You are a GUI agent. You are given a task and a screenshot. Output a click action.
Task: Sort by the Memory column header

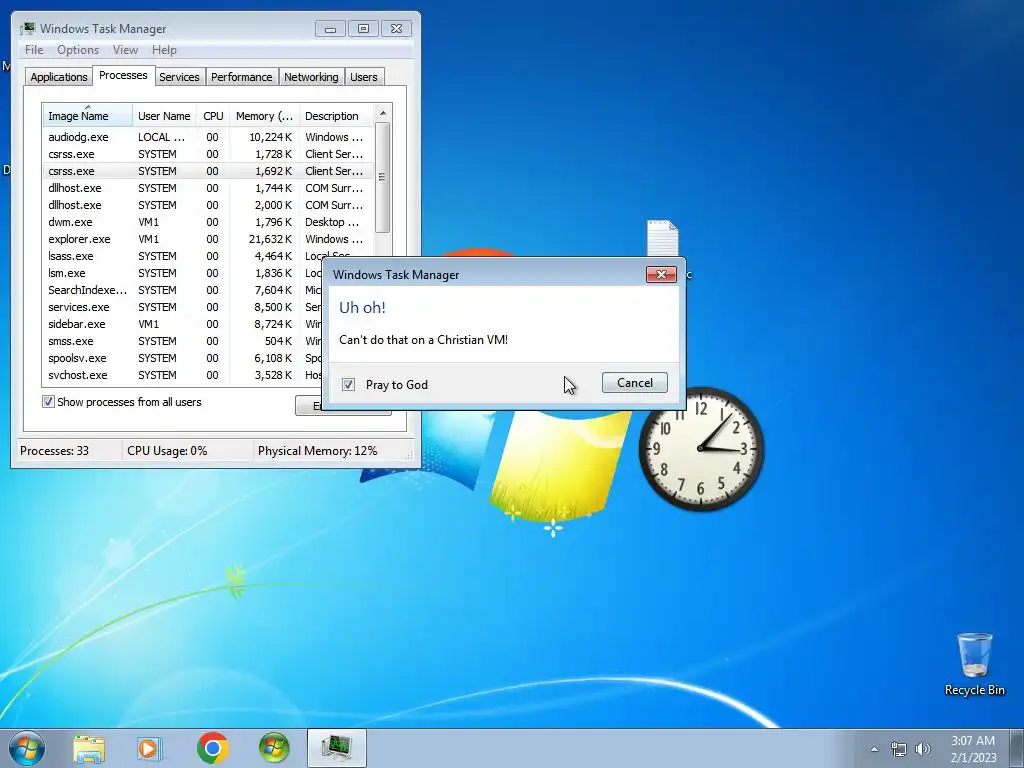click(x=264, y=116)
